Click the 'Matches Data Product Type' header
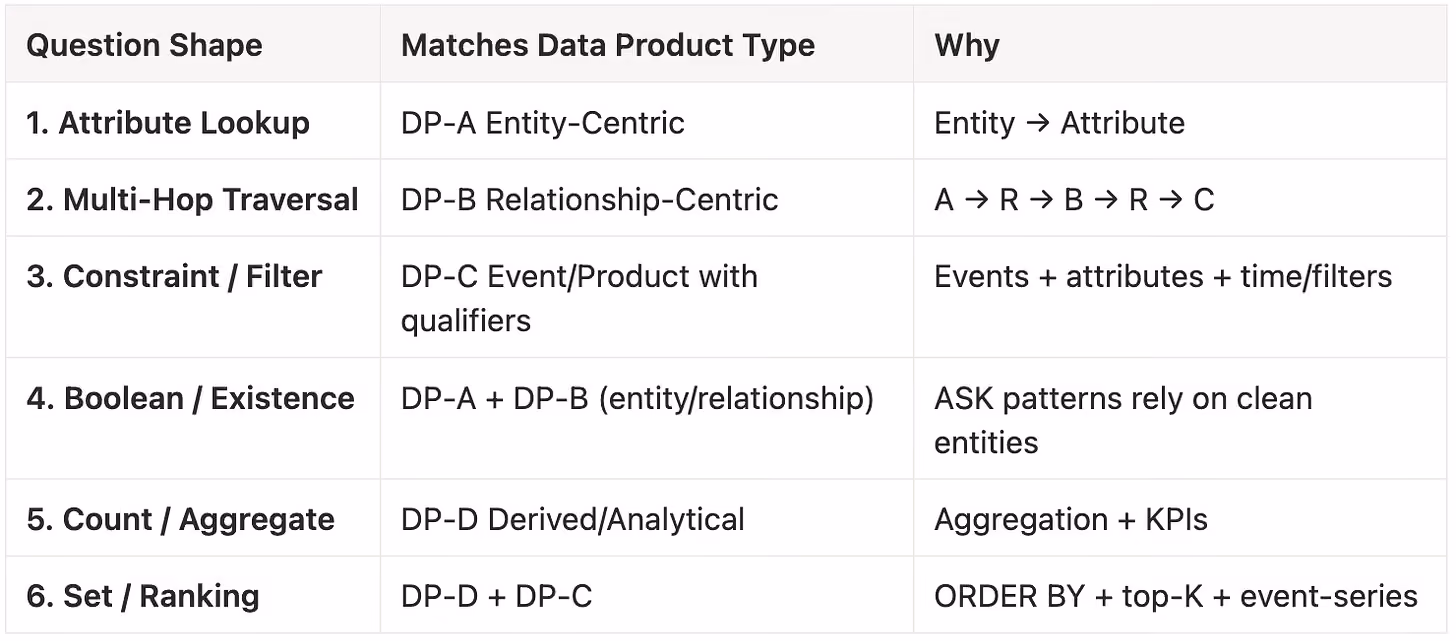 (x=647, y=45)
